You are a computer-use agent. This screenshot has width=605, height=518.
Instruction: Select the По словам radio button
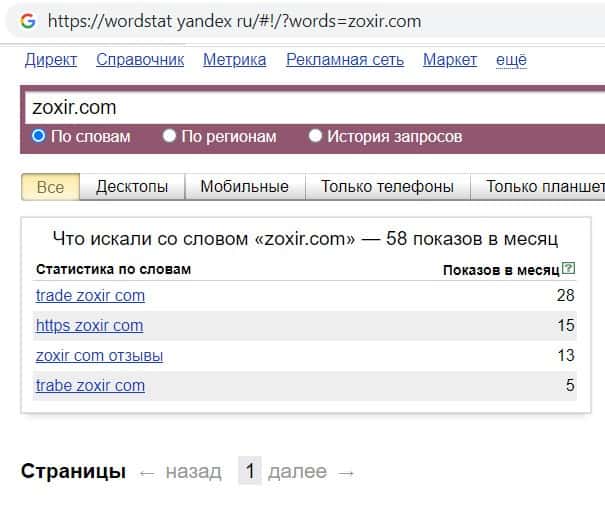39,136
